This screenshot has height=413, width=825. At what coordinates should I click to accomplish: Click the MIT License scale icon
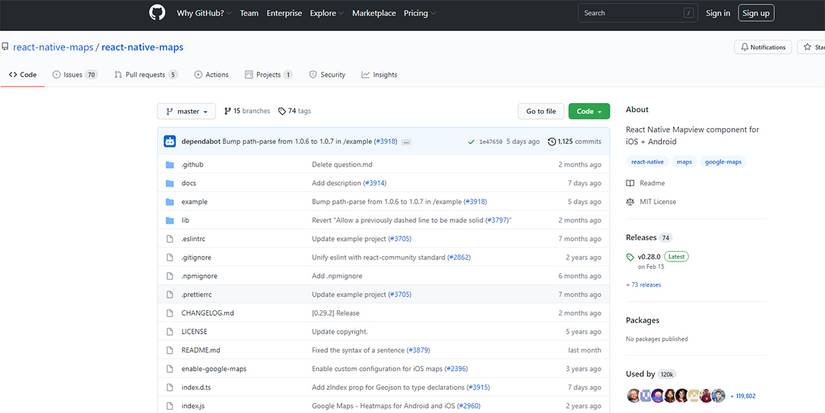click(x=630, y=201)
